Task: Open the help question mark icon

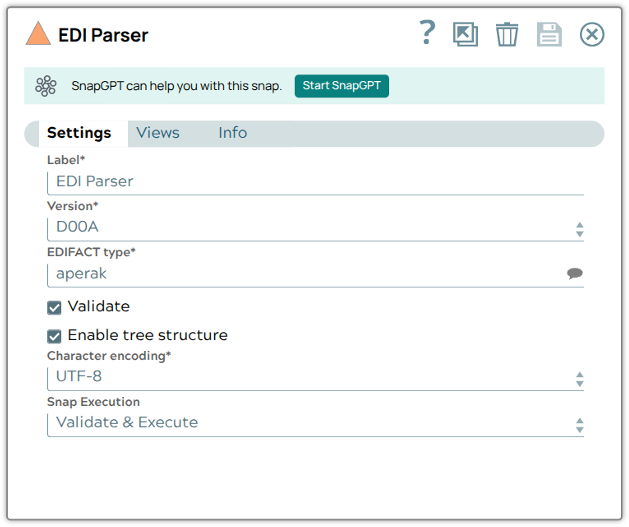Action: click(x=427, y=33)
